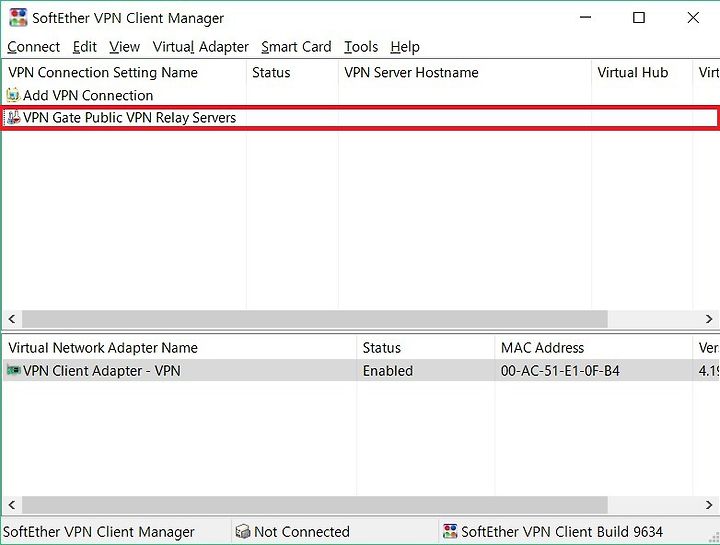Image resolution: width=720 pixels, height=545 pixels.
Task: Click the connections list horizontal scrollbar thumb
Action: (x=315, y=319)
